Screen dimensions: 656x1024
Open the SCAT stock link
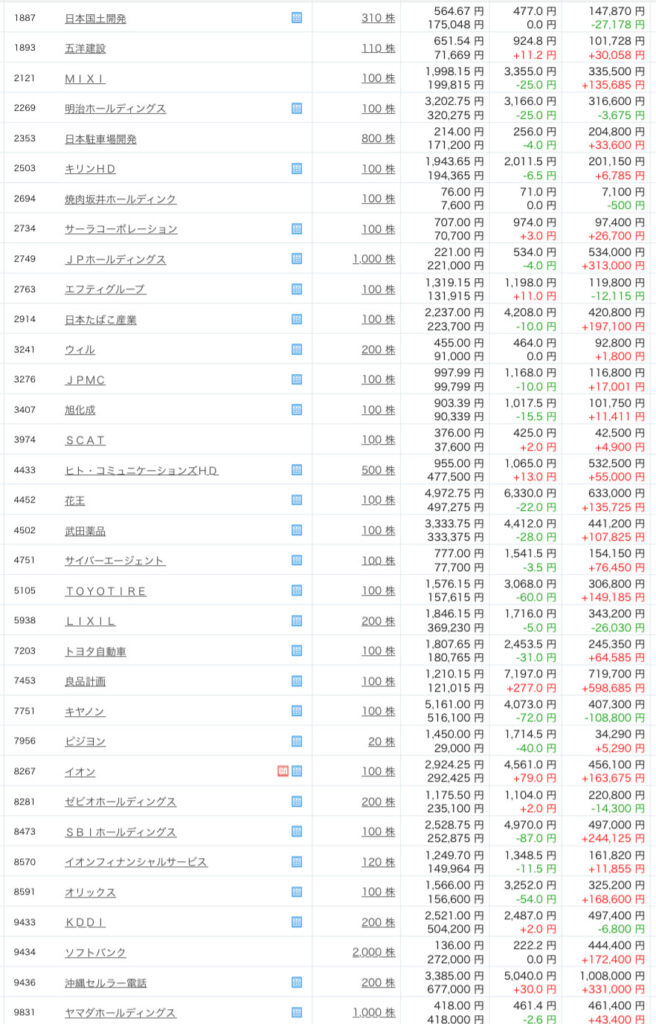pyautogui.click(x=85, y=440)
